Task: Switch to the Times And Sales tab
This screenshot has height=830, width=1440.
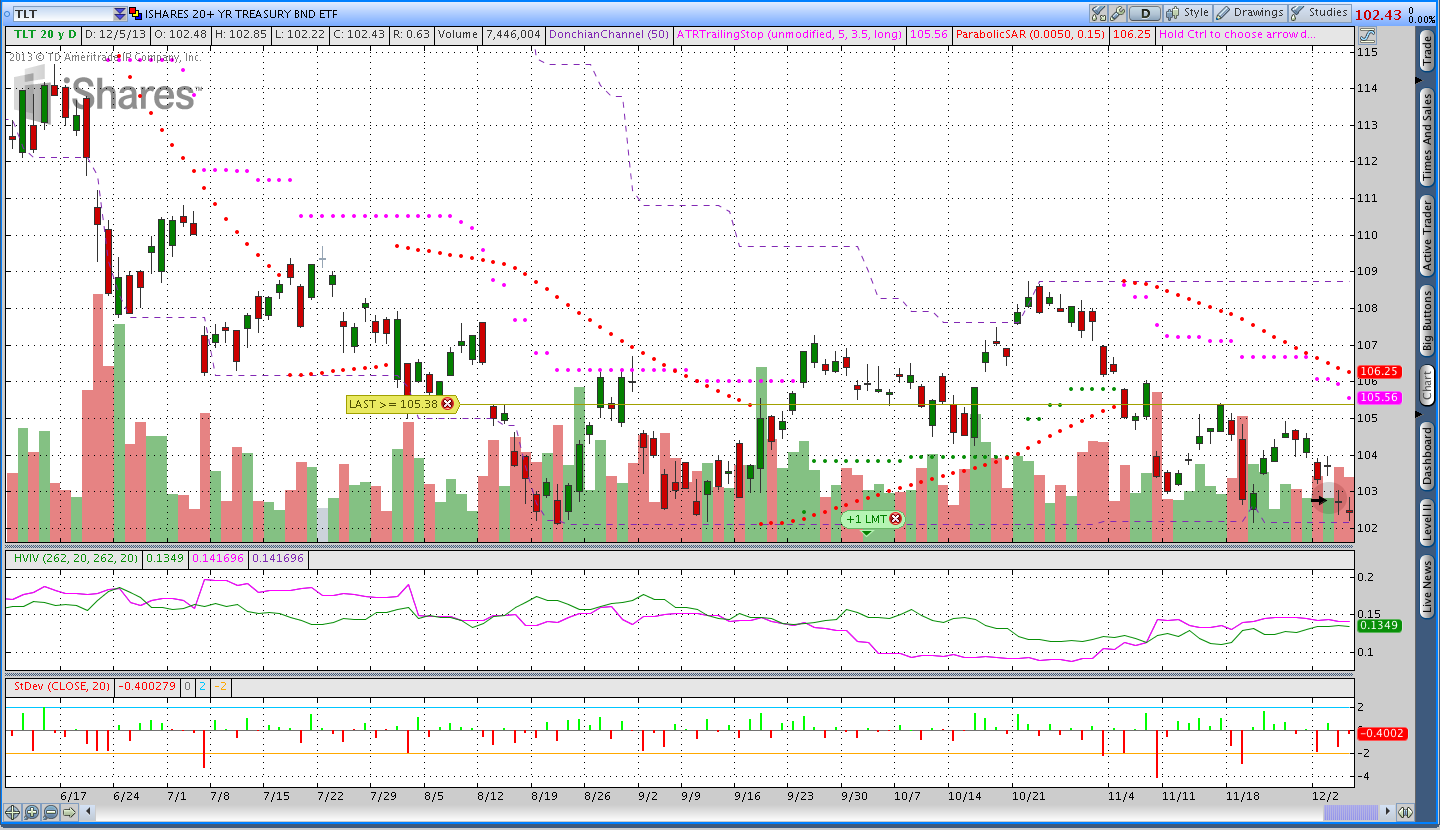Action: [x=1427, y=138]
